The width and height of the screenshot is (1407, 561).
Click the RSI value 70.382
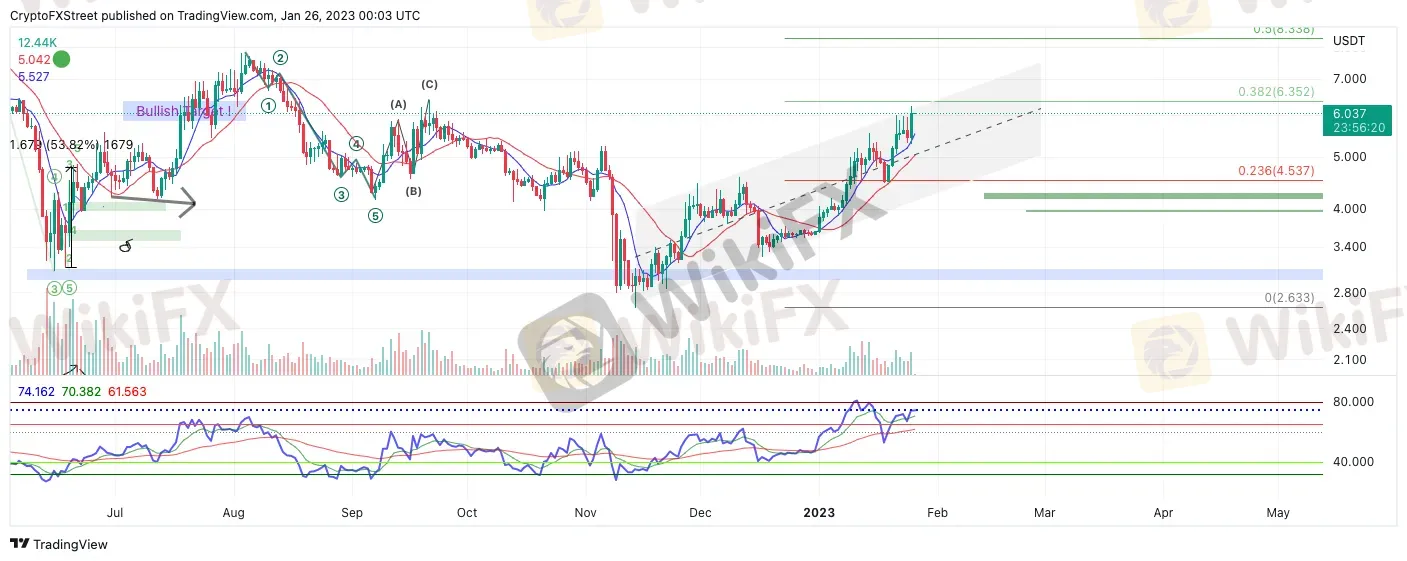pos(82,392)
